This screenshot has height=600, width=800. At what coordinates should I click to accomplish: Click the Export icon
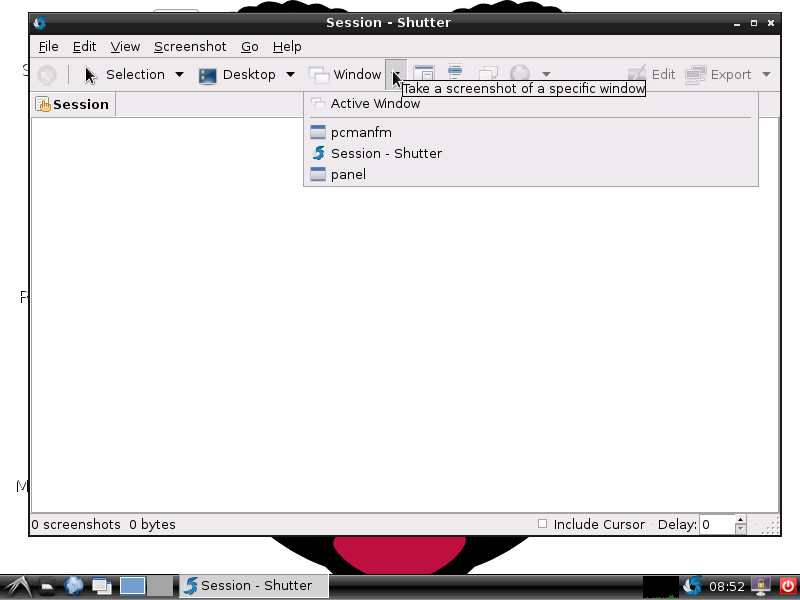696,74
